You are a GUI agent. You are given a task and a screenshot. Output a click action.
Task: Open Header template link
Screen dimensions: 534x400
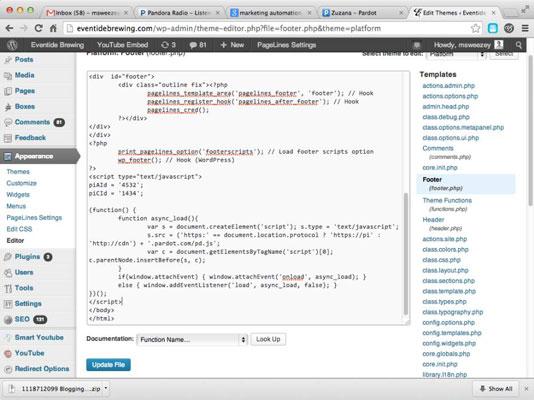tap(433, 220)
